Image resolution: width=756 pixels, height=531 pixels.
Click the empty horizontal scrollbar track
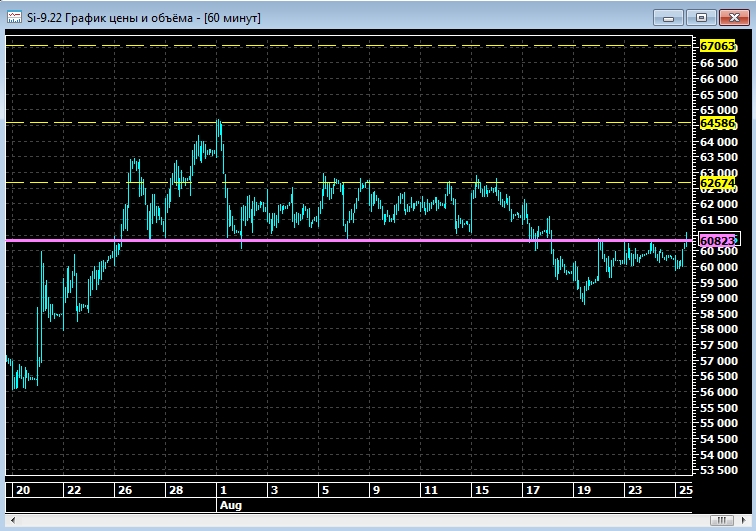tap(350, 520)
